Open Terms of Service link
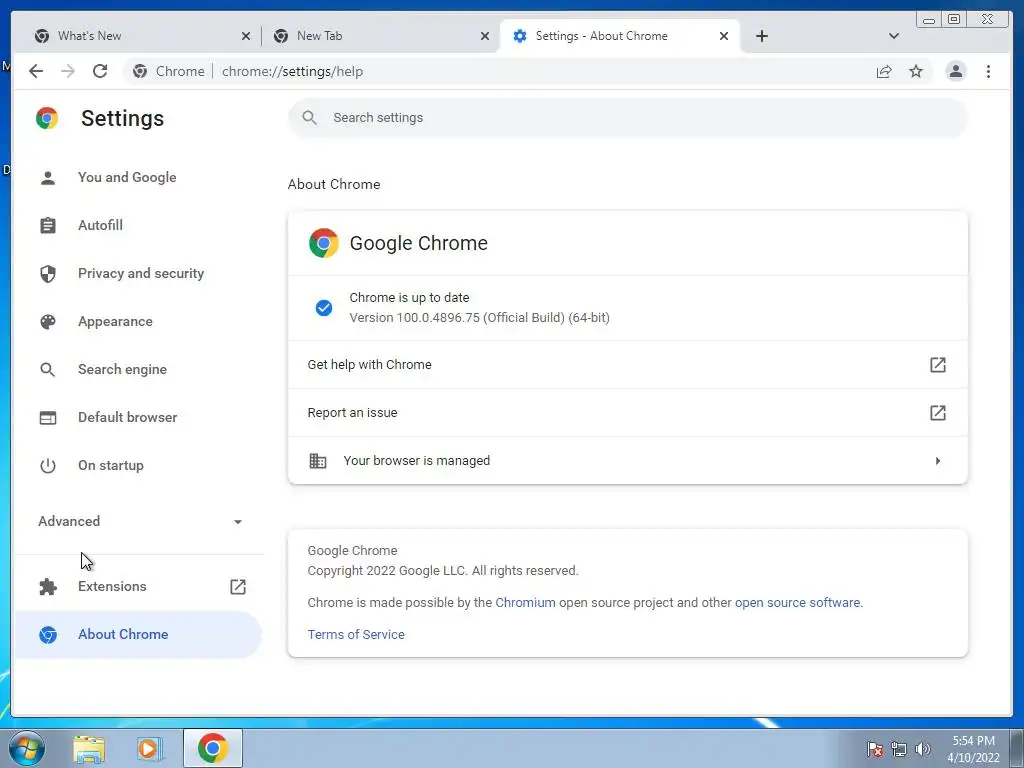 click(x=356, y=635)
